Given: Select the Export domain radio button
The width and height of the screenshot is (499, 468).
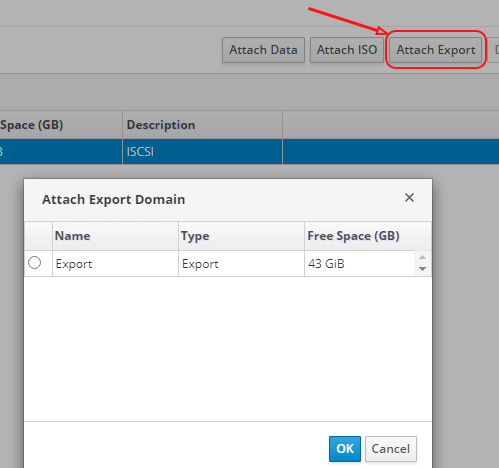Looking at the screenshot, I should (35, 263).
